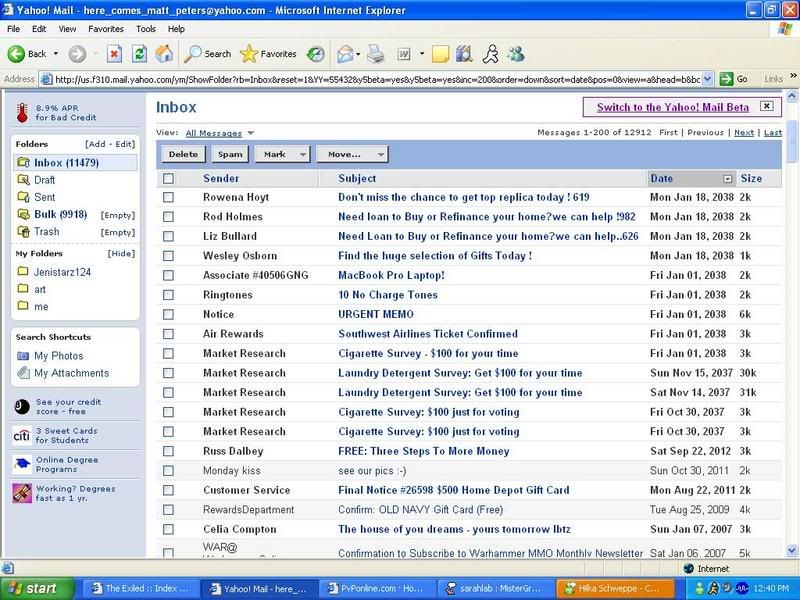The image size is (800, 600).
Task: Click the My Photos icon
Action: click(22, 356)
